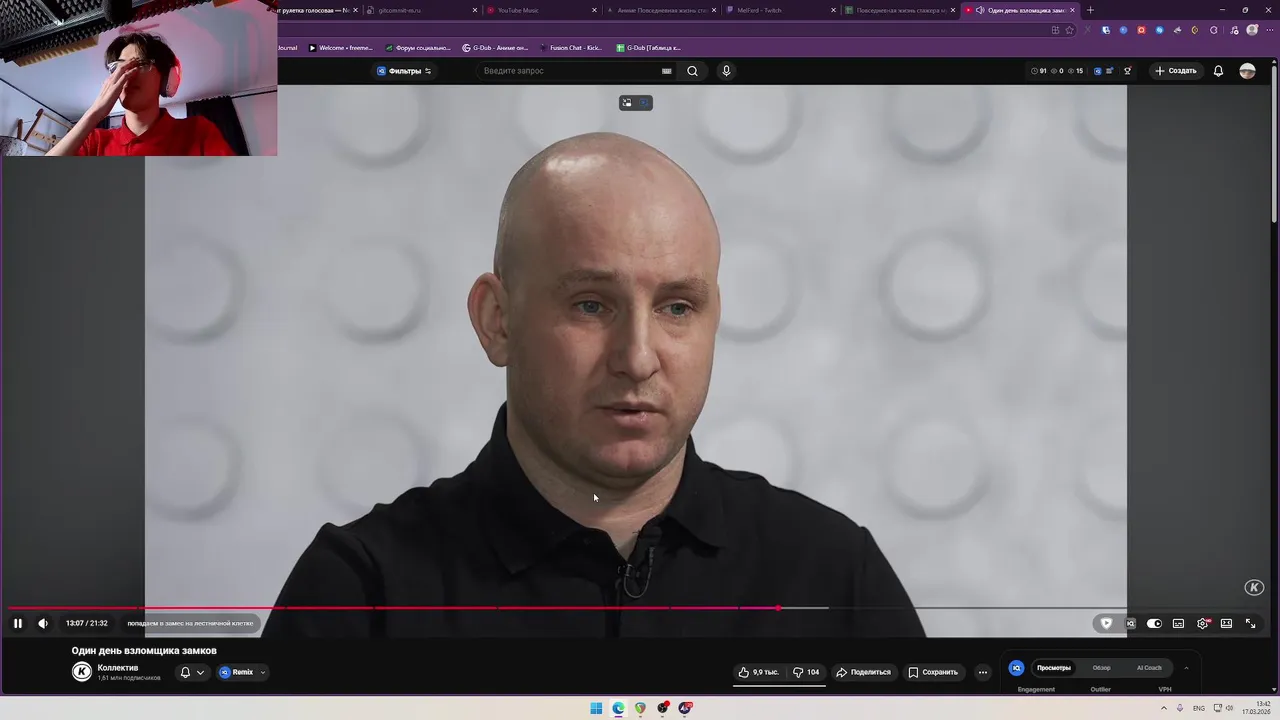Open the Windows Start button
The height and width of the screenshot is (720, 1280).
coord(596,708)
